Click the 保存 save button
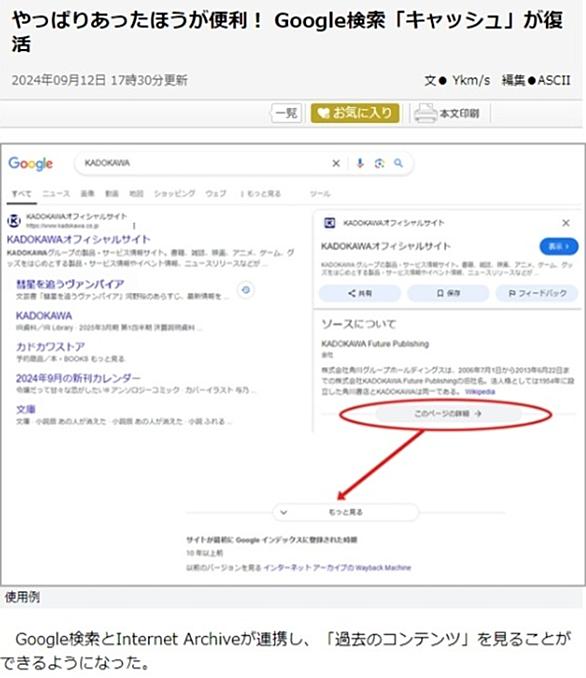Viewport: 586px width, 678px height. [x=448, y=293]
